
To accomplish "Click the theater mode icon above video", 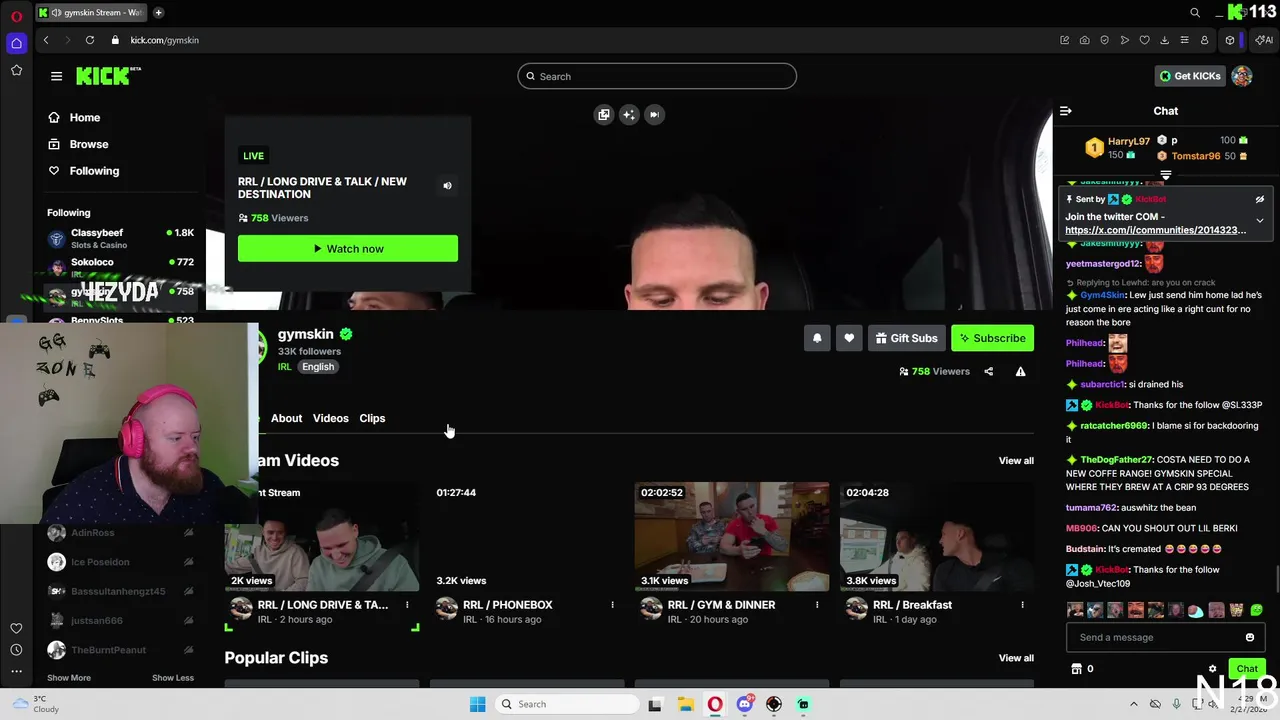I will [654, 115].
